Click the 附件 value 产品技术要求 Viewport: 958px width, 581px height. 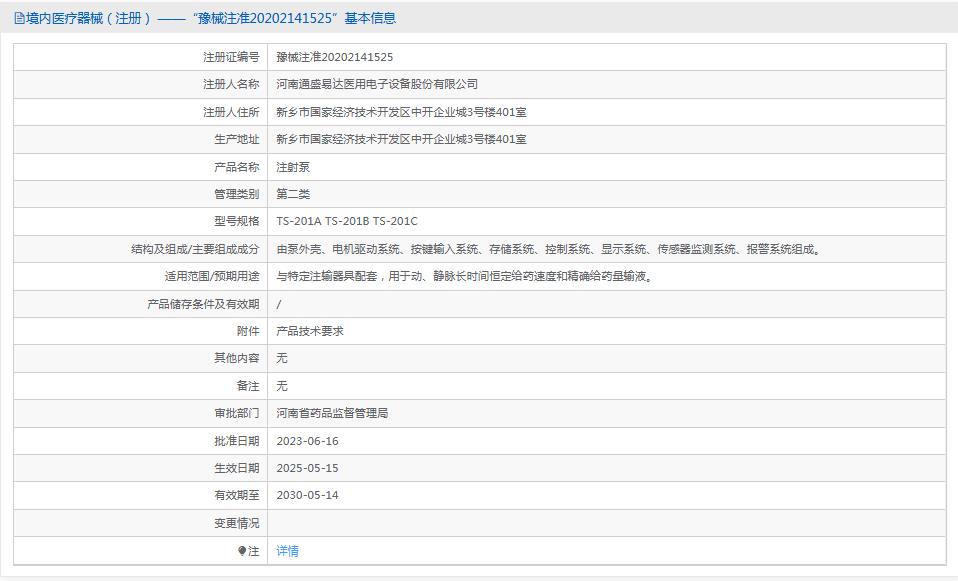point(314,331)
